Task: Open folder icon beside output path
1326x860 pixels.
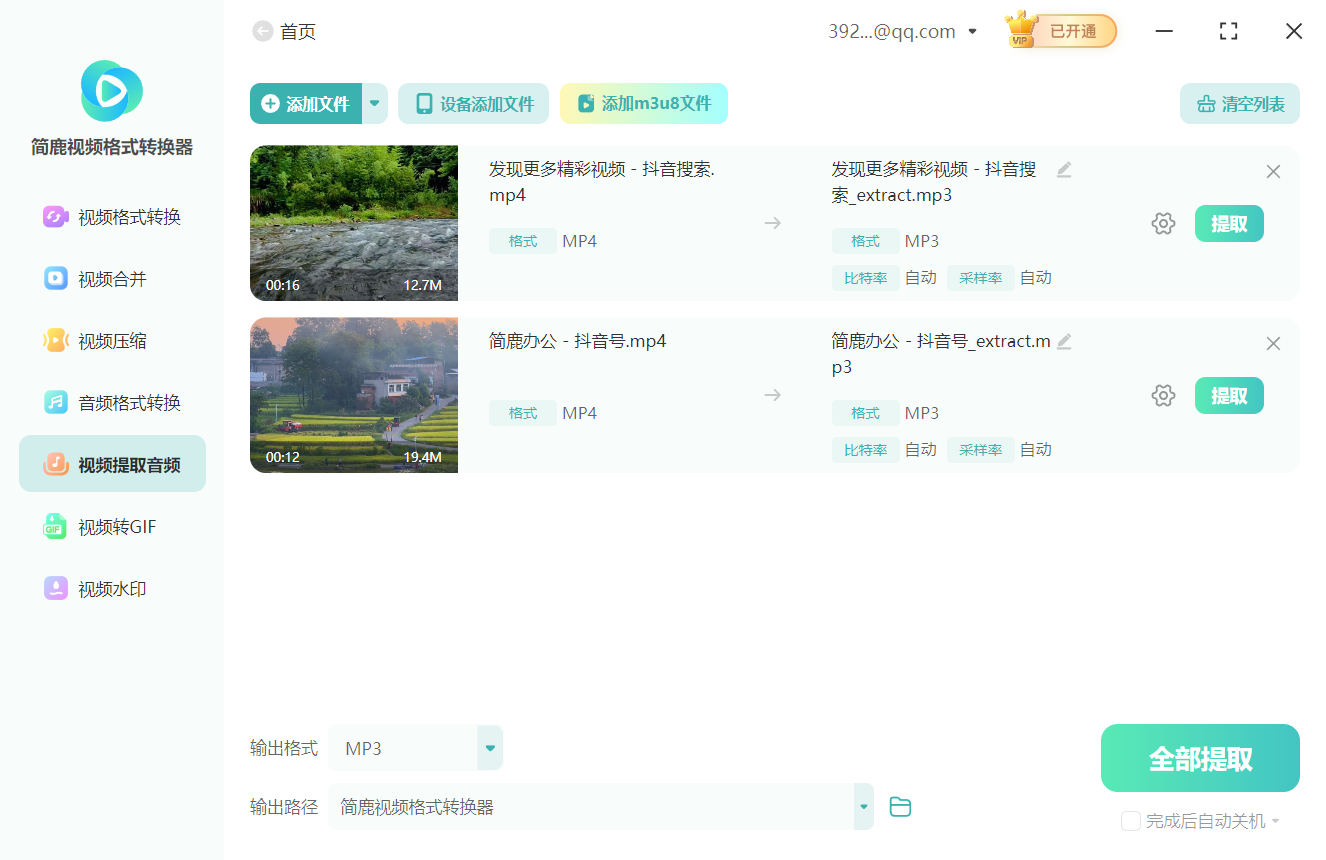Action: (x=899, y=806)
